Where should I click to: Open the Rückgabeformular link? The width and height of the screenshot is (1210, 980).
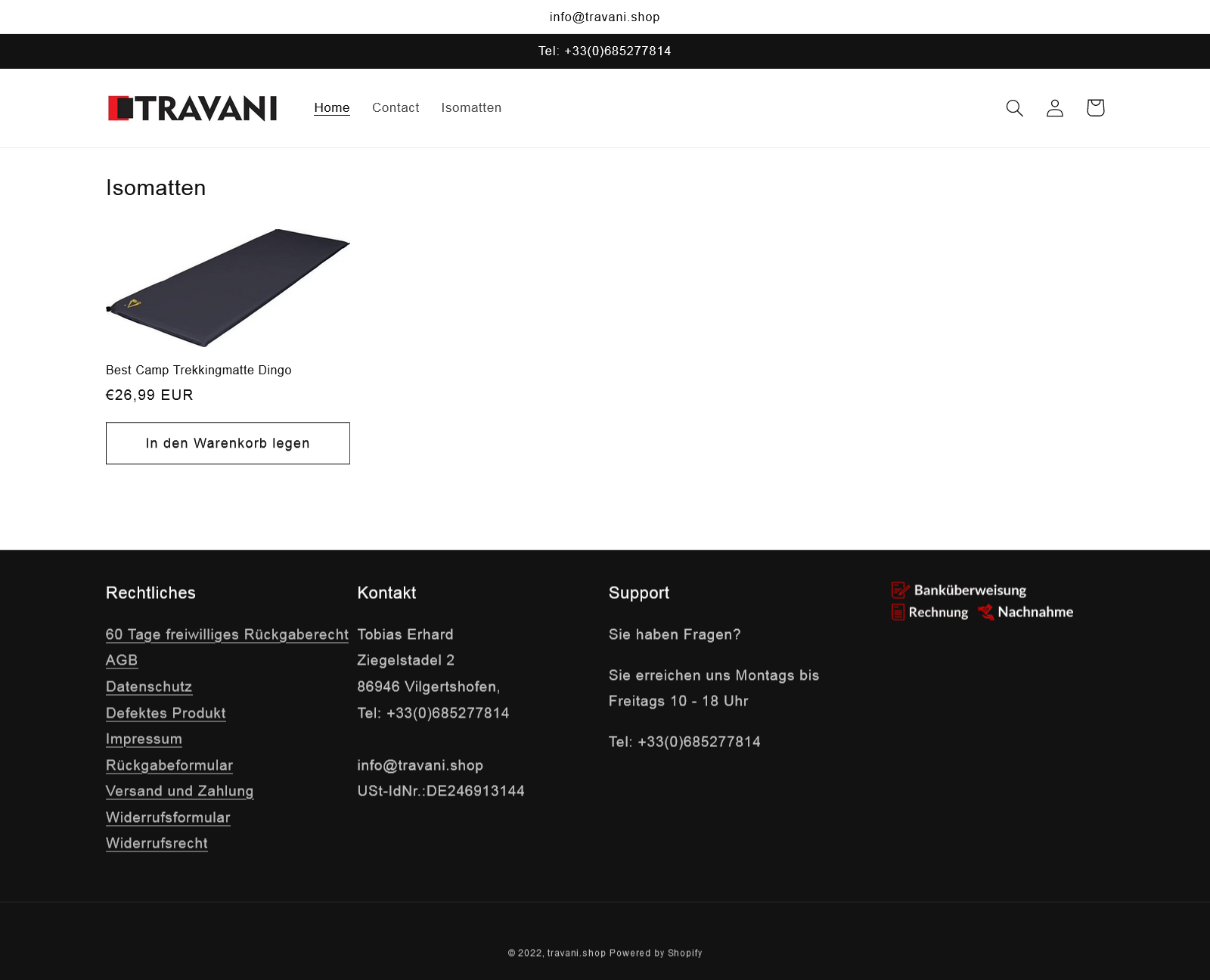169,765
